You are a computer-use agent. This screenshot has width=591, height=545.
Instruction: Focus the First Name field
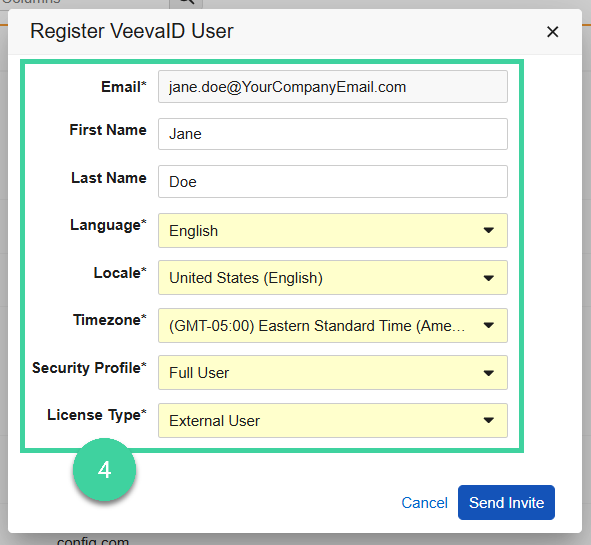pos(333,134)
